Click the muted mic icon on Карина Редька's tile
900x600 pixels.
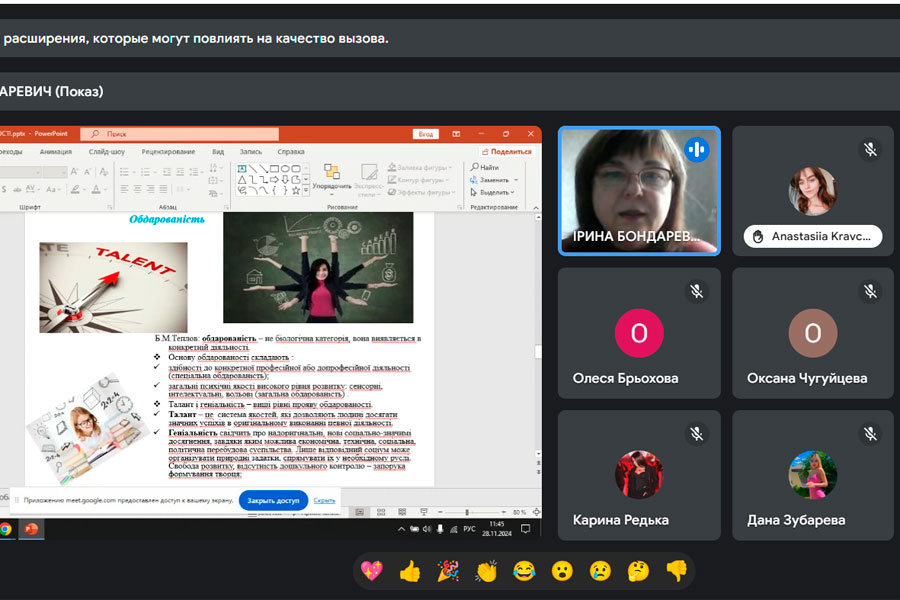click(x=697, y=434)
